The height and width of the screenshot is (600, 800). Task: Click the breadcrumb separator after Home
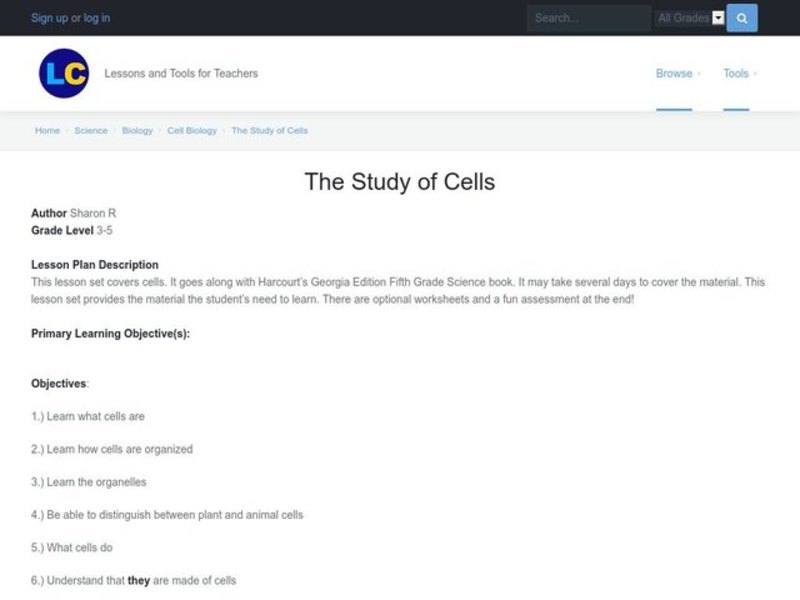click(x=66, y=130)
